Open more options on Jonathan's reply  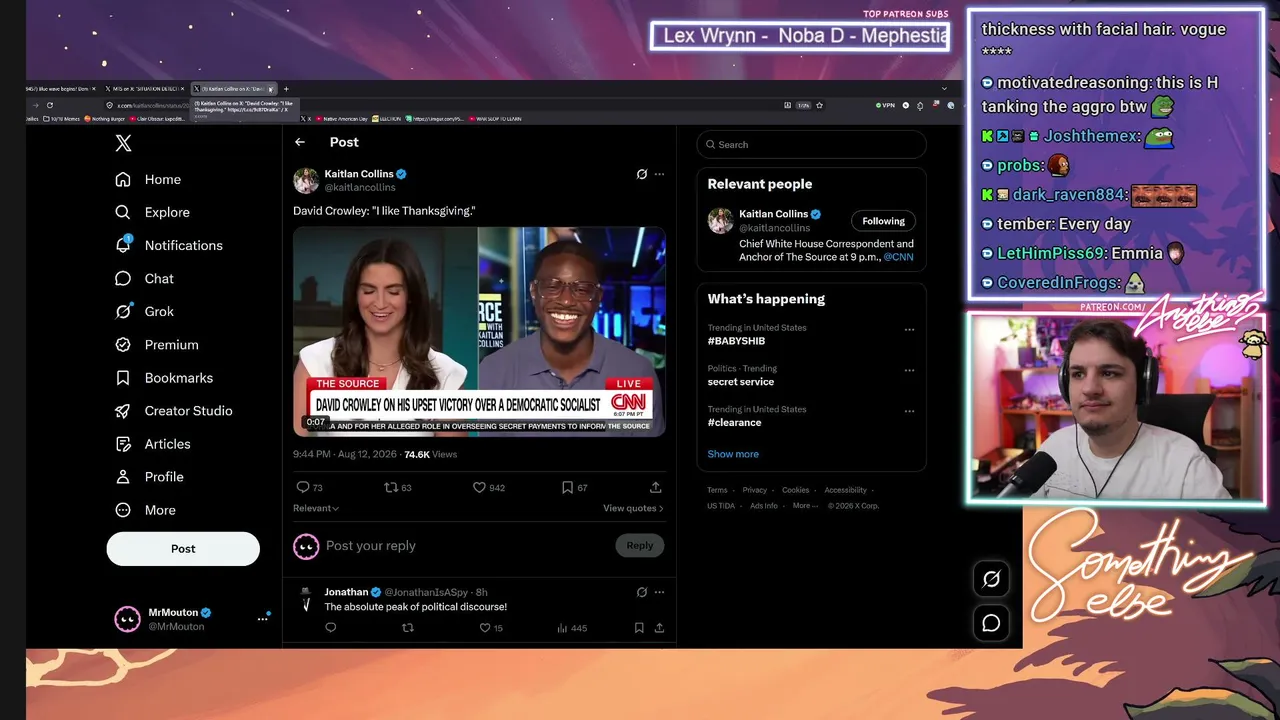pyautogui.click(x=659, y=592)
